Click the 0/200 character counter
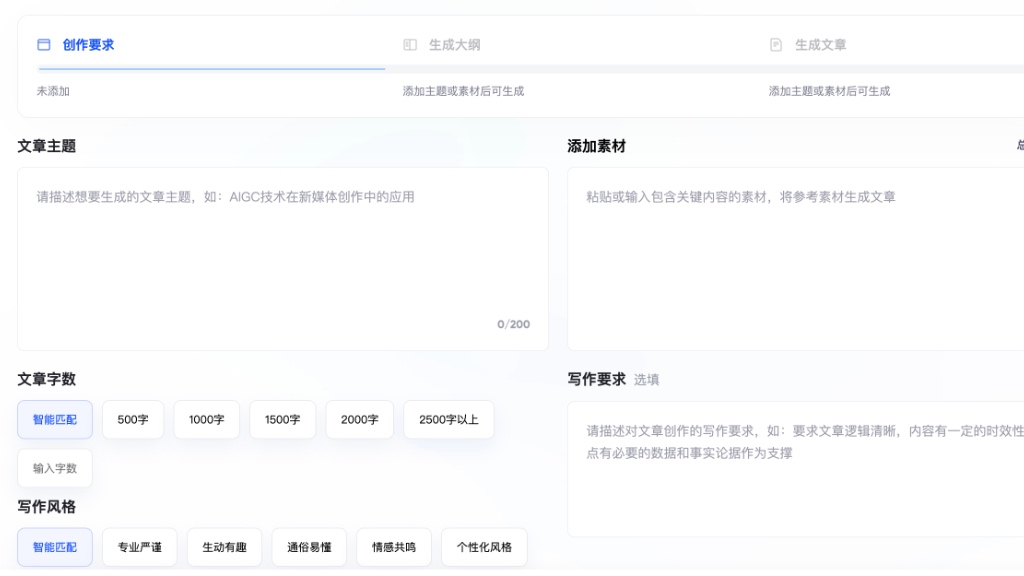 click(513, 325)
